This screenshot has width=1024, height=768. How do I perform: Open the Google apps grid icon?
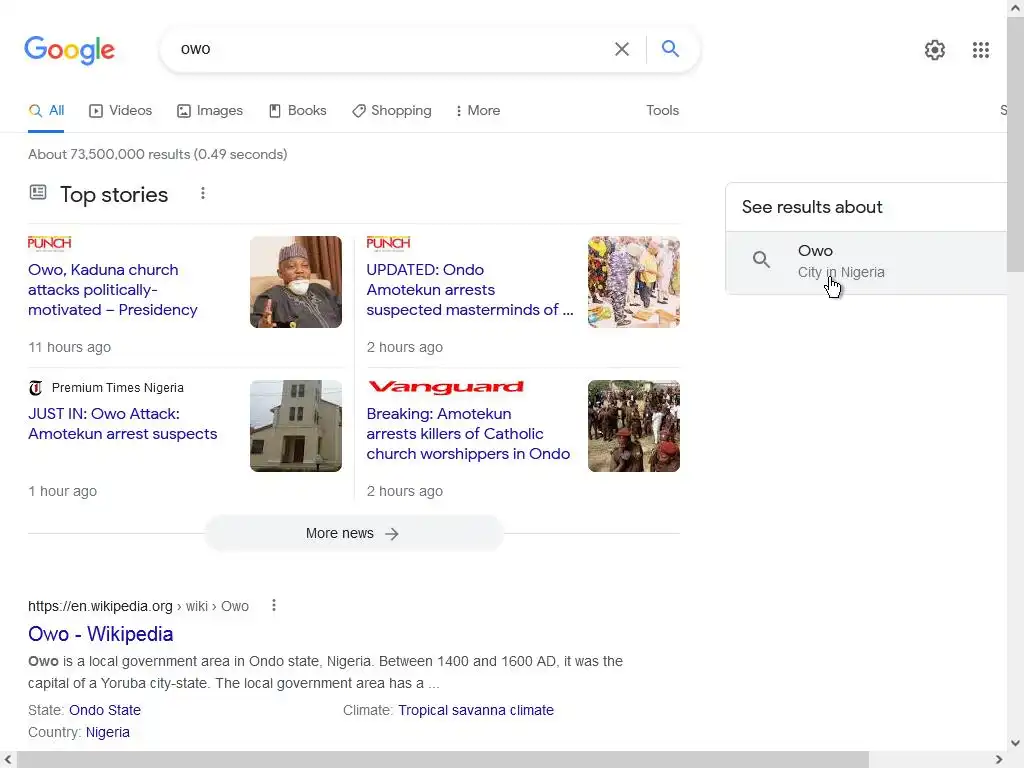tap(980, 50)
